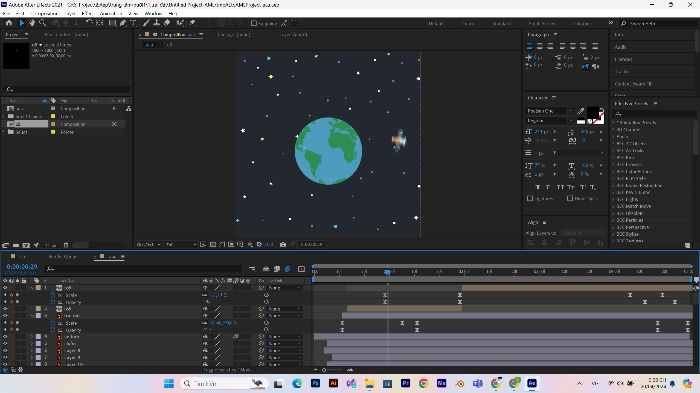Click the timeline Frame Blending icon
The height and width of the screenshot is (393, 700).
(x=277, y=269)
